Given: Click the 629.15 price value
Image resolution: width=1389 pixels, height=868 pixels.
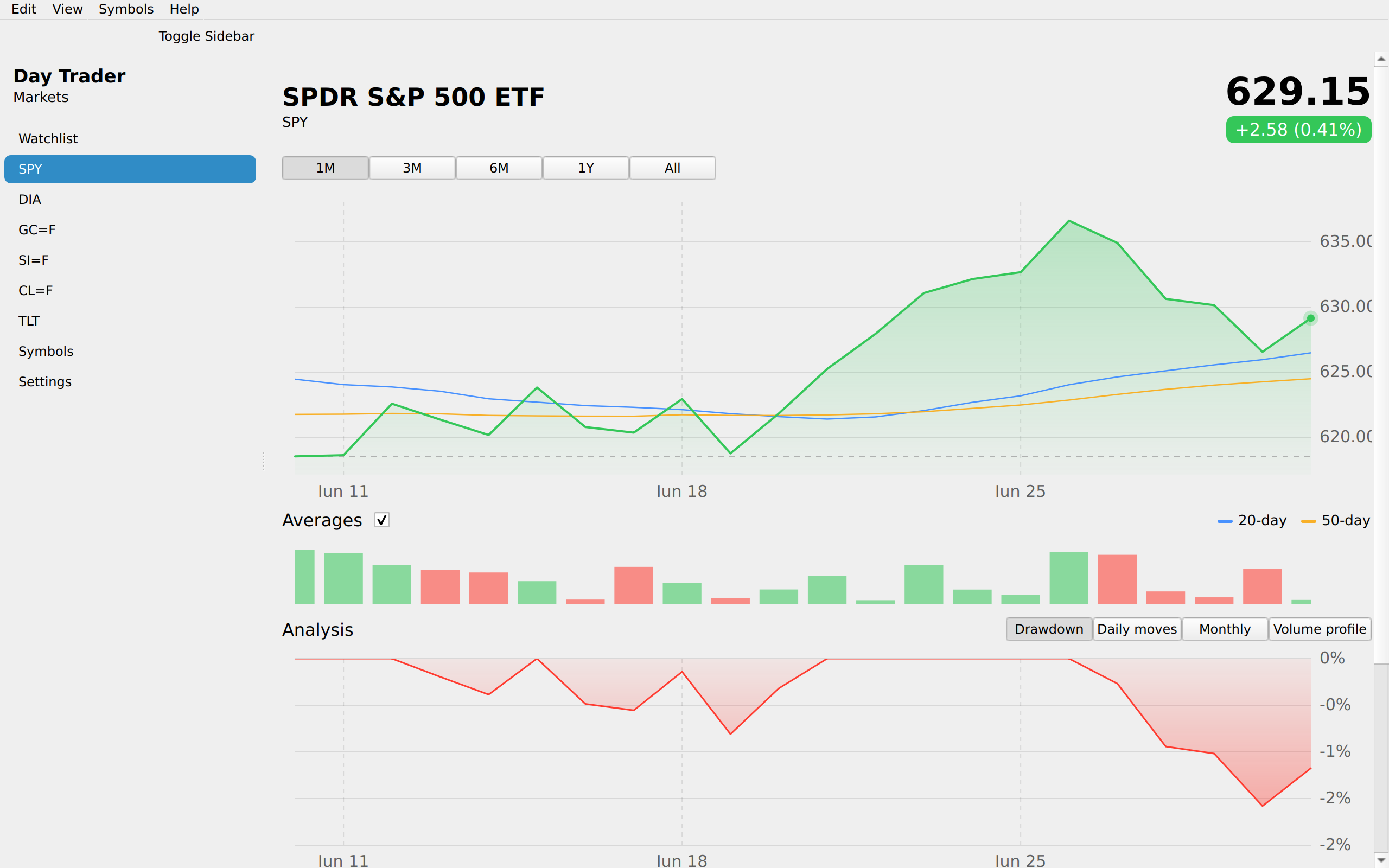Looking at the screenshot, I should pos(1298,92).
